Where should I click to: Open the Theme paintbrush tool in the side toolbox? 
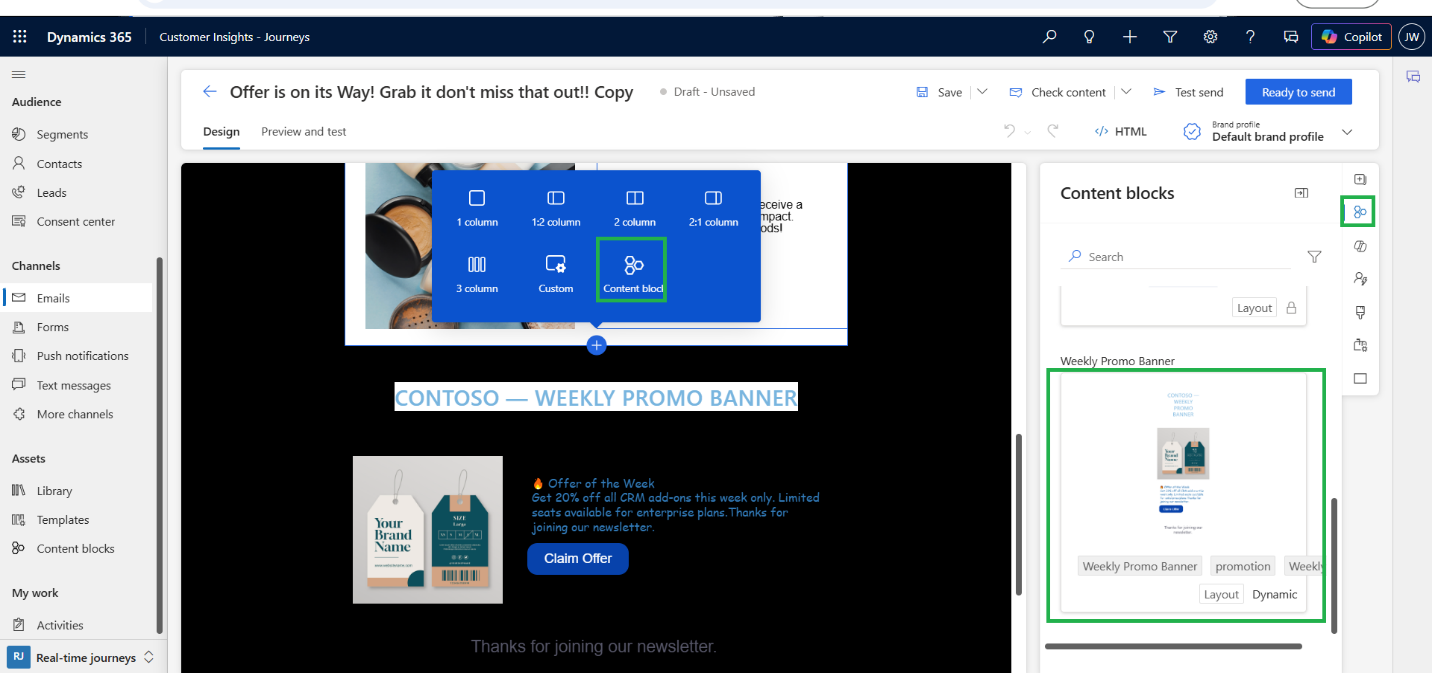click(1360, 312)
